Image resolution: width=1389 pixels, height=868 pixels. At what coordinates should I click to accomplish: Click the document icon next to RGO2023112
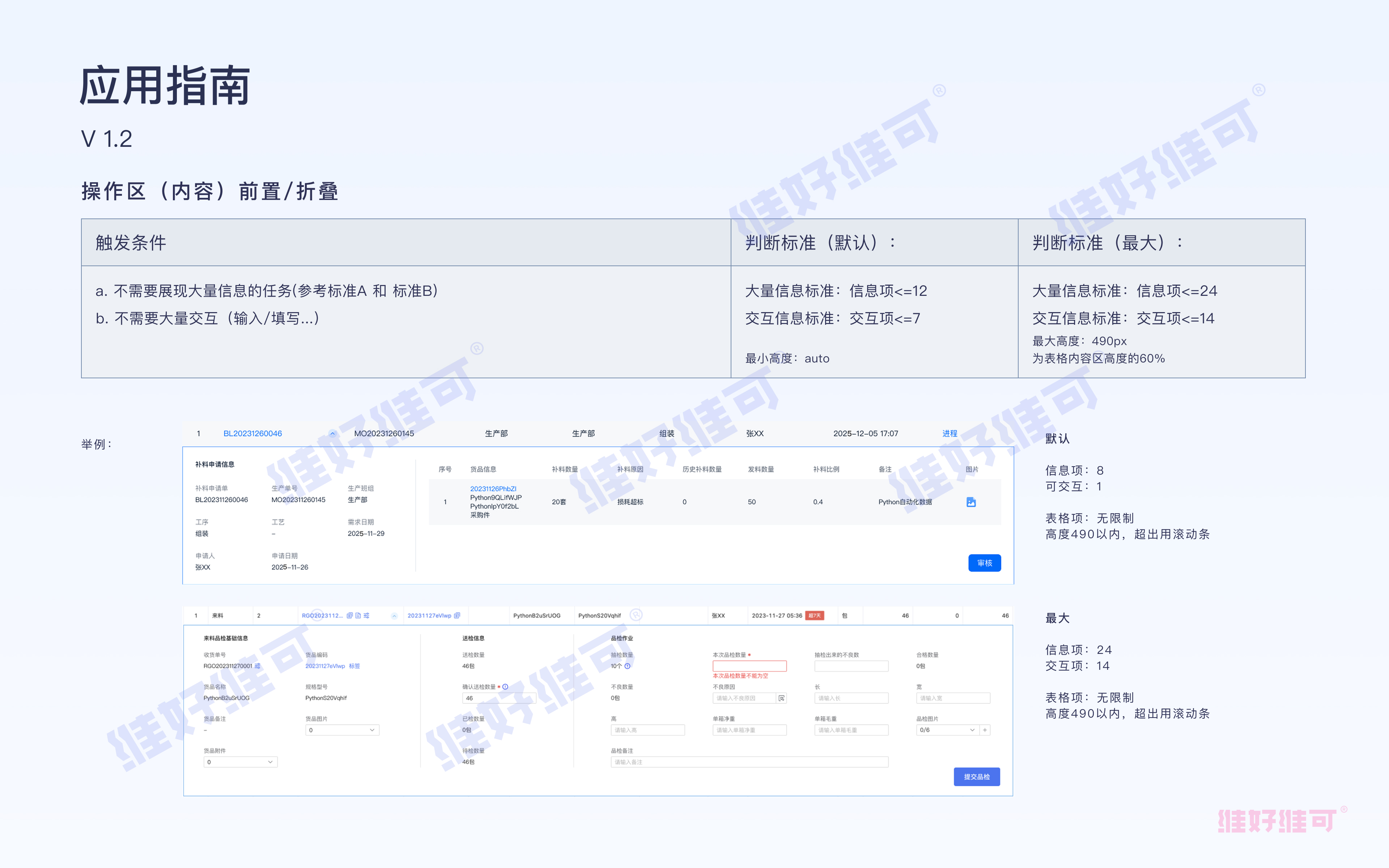coord(359,616)
